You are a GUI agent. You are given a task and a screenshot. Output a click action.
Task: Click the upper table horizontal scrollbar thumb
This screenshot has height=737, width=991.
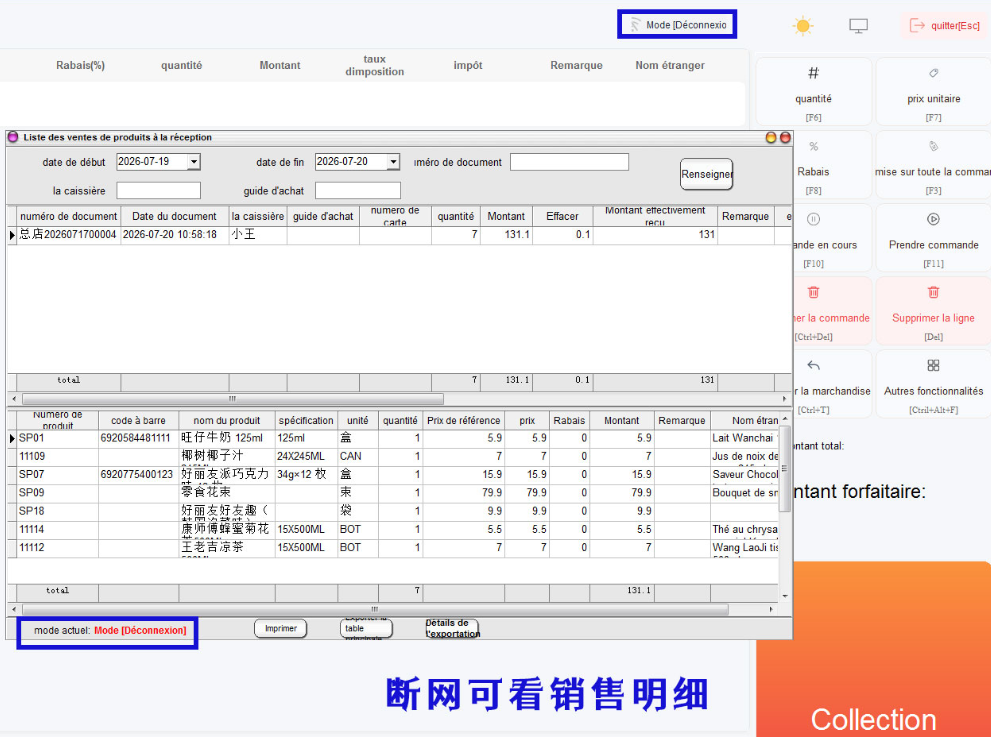point(233,399)
